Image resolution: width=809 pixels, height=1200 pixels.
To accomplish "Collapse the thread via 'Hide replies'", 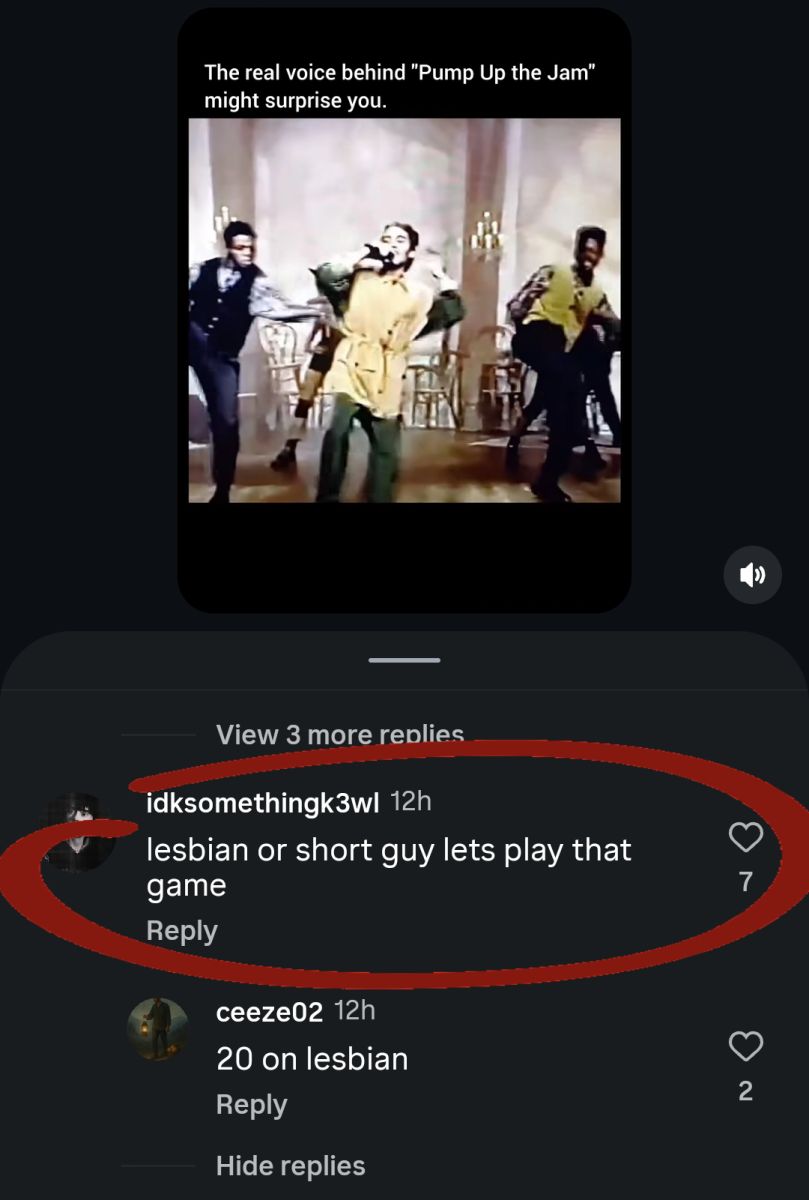I will click(x=289, y=1166).
